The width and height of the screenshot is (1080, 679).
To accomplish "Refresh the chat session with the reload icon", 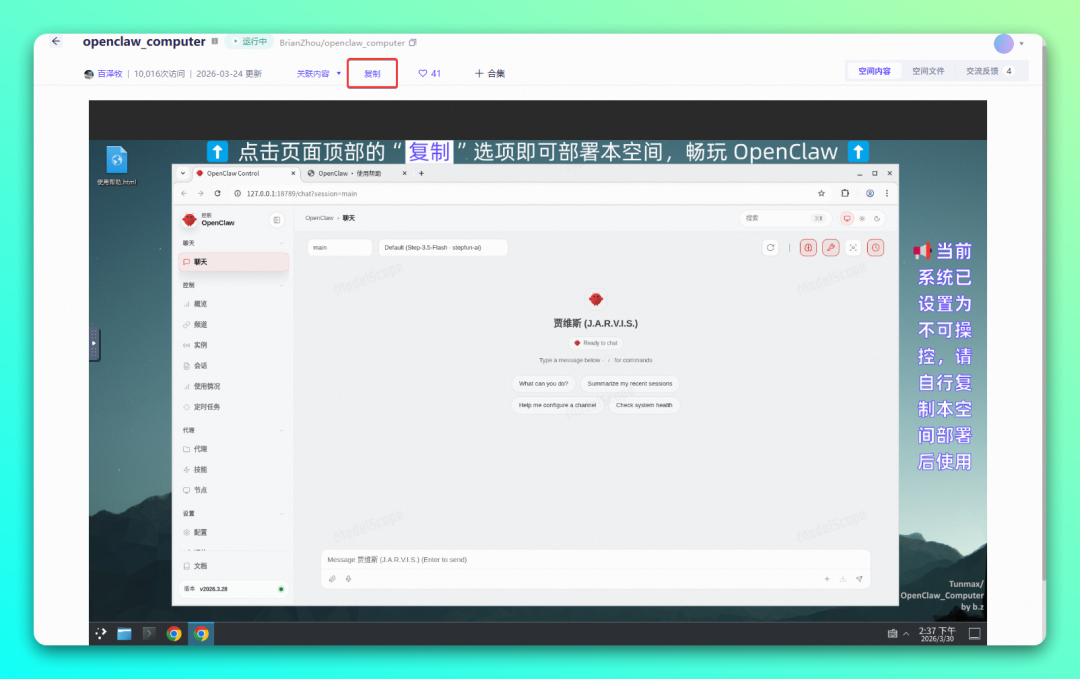I will coord(770,247).
